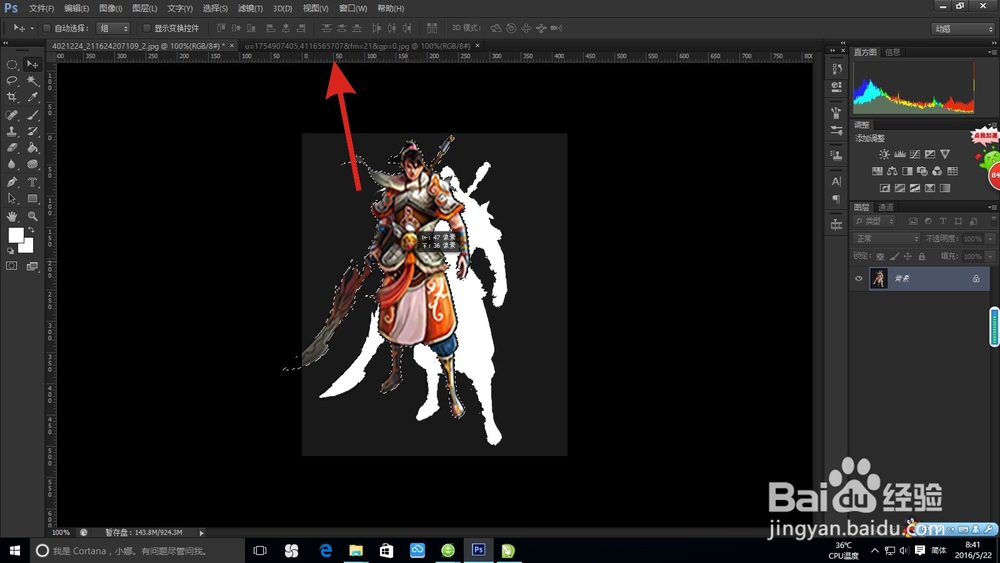
Task: Select the Blur tool
Action: pyautogui.click(x=11, y=164)
